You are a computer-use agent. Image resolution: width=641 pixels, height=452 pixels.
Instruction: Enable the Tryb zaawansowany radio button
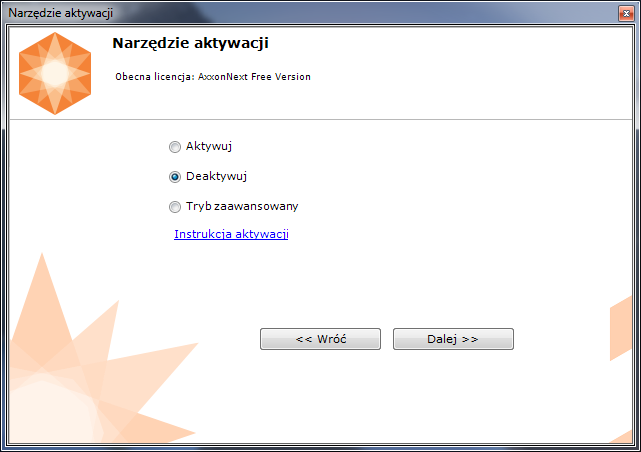click(x=175, y=207)
